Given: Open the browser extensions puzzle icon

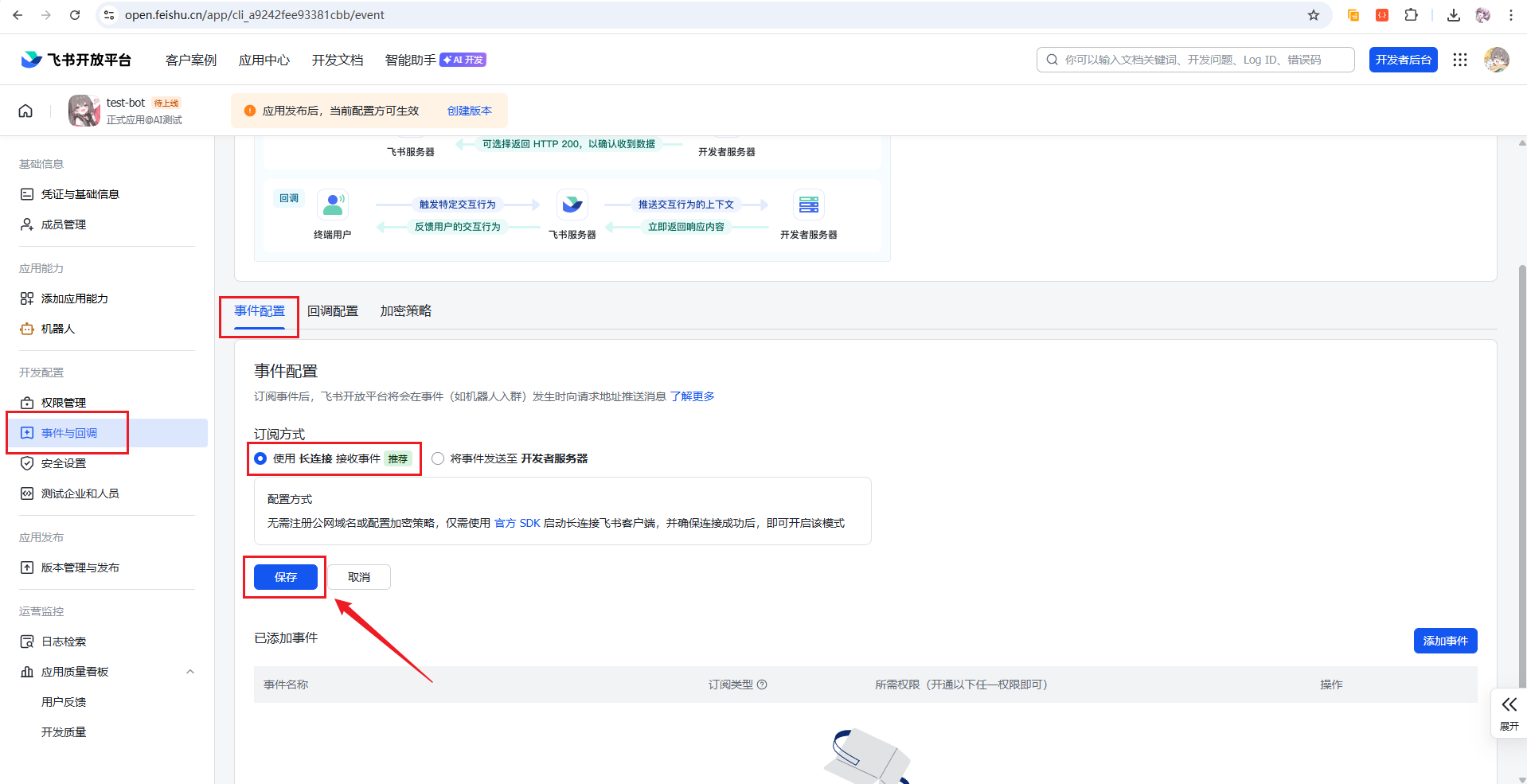Looking at the screenshot, I should pos(1411,15).
